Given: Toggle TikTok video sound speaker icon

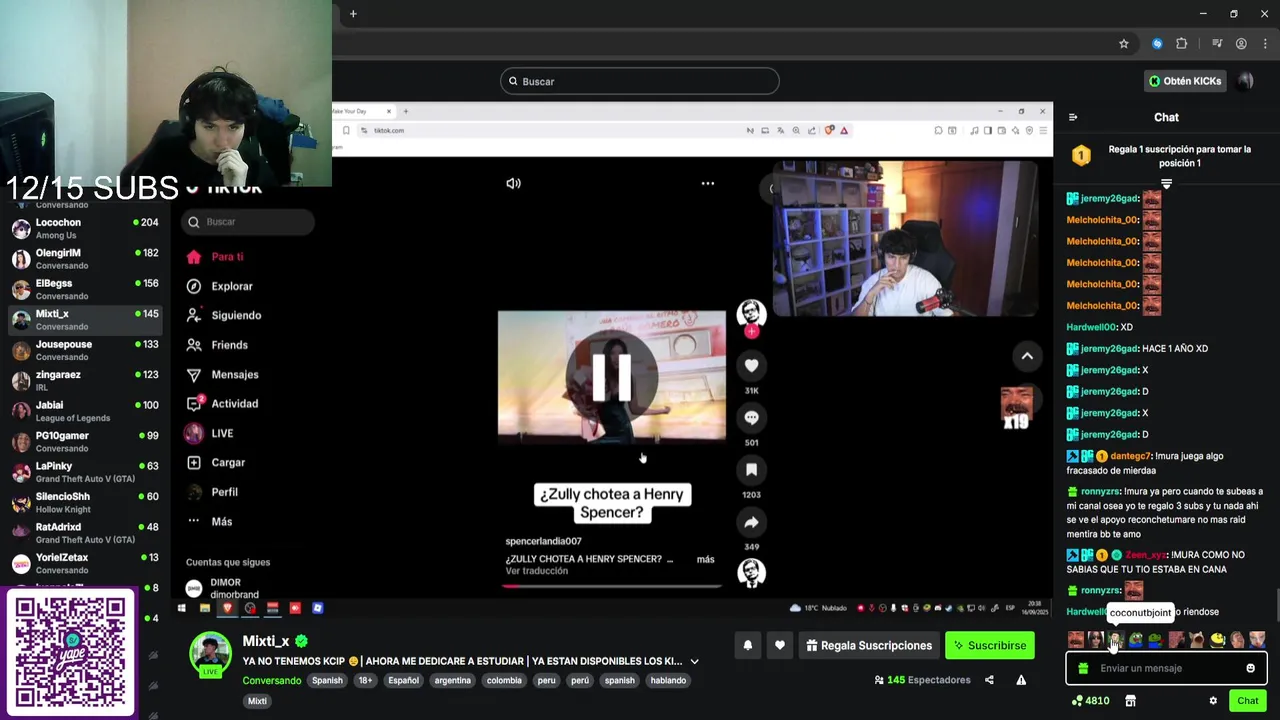Looking at the screenshot, I should tap(513, 183).
